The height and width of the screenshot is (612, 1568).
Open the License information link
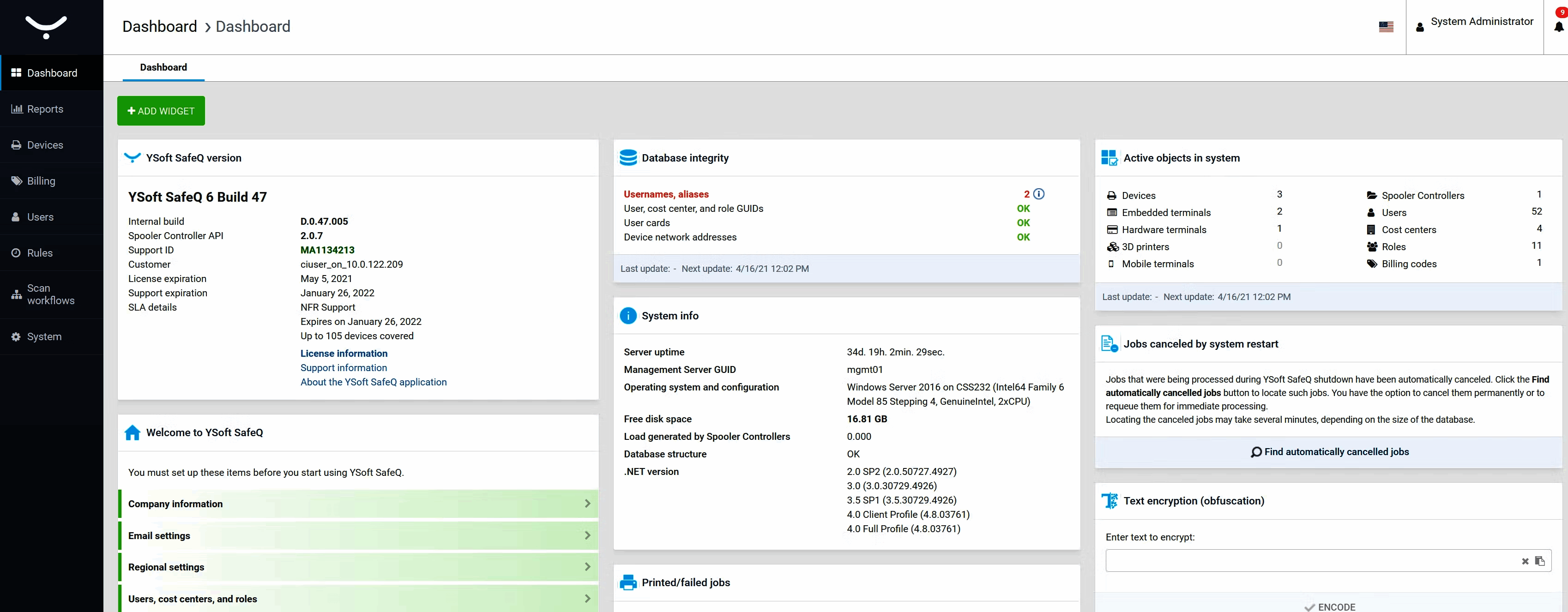(344, 354)
